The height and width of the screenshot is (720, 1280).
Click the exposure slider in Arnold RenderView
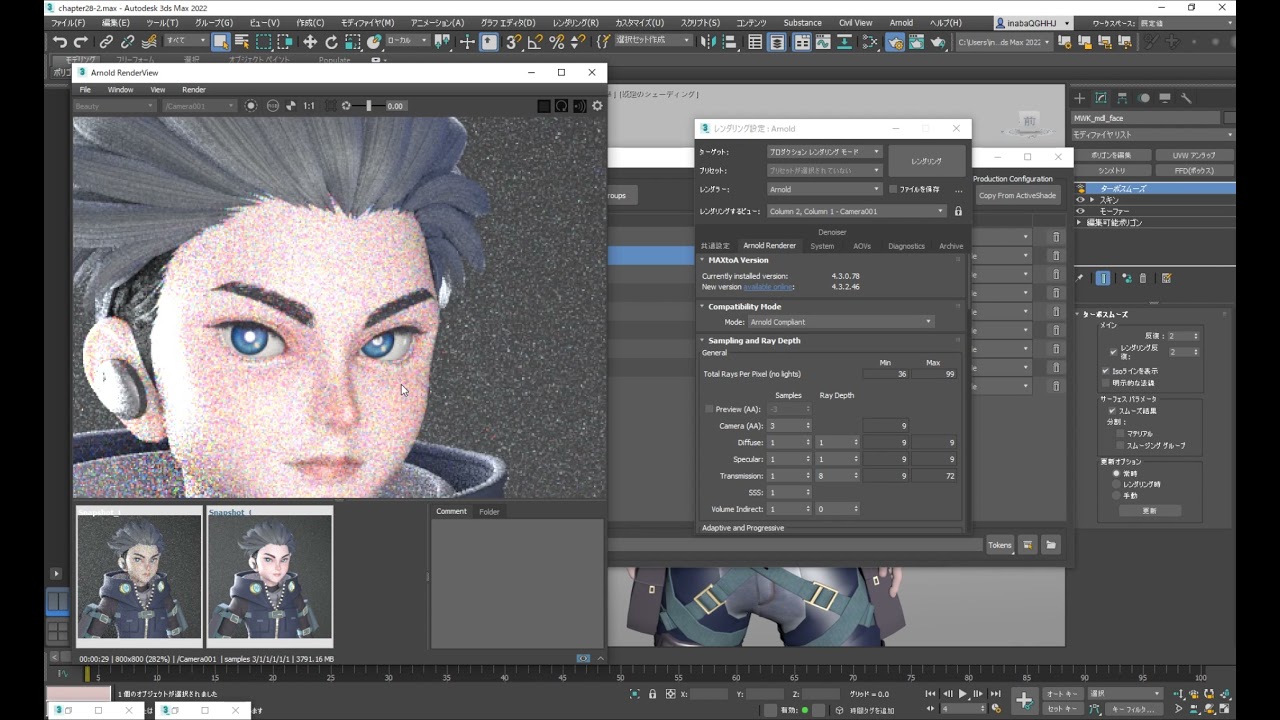pos(368,106)
